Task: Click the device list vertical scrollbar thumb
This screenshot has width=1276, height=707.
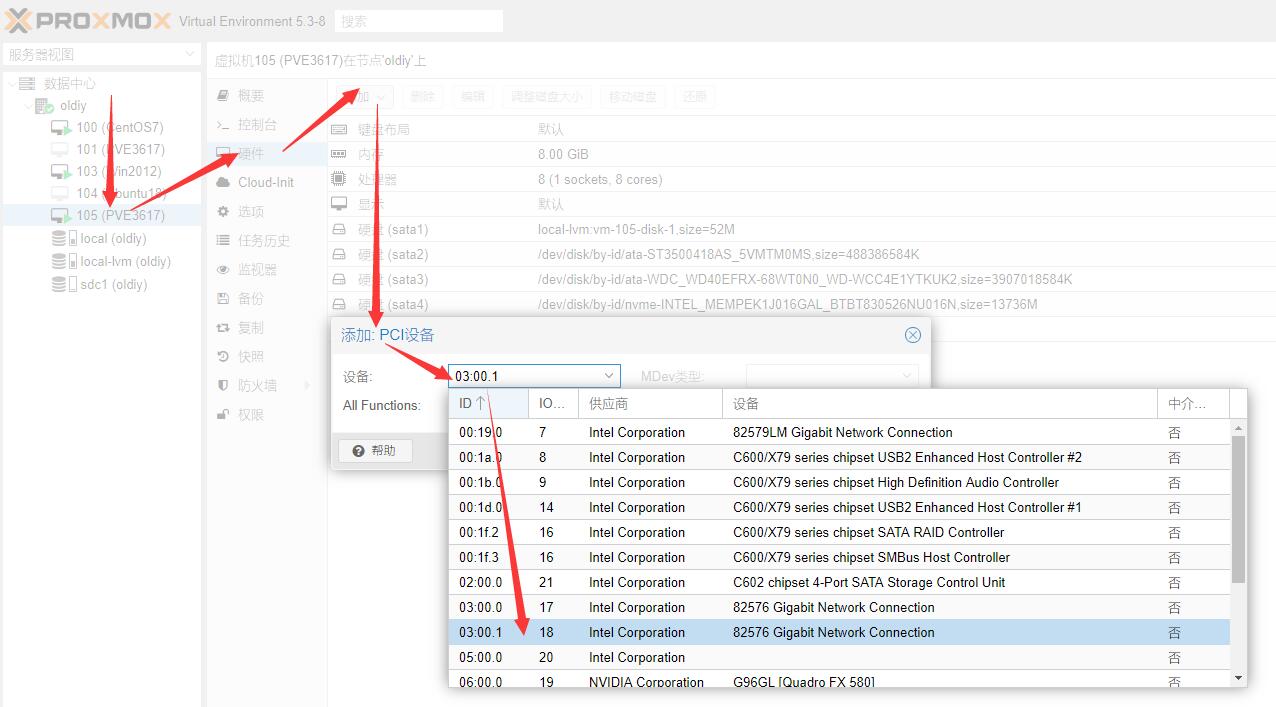Action: tap(1239, 510)
